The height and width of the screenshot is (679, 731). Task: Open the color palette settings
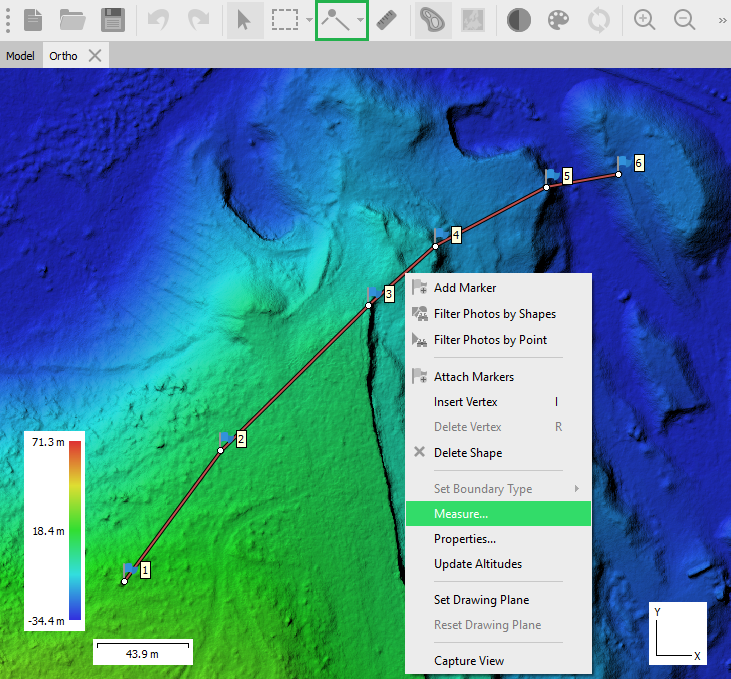click(x=559, y=19)
